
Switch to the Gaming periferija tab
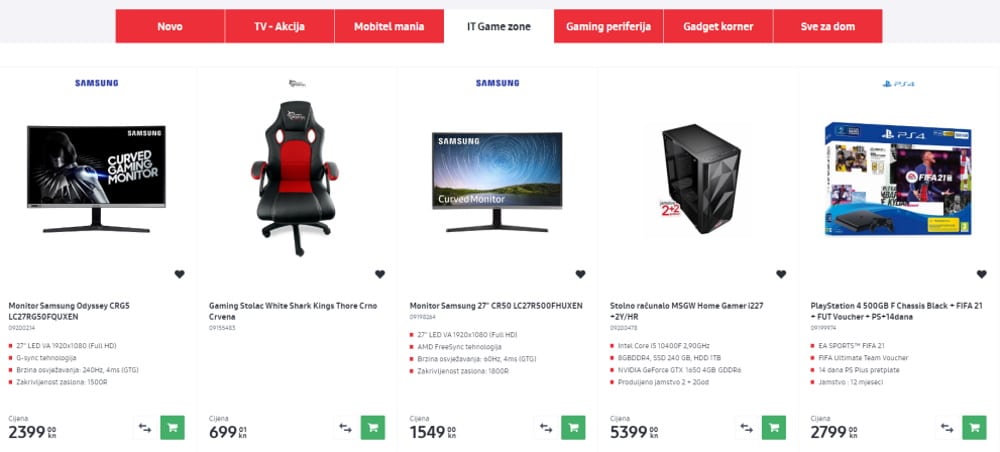click(x=608, y=26)
